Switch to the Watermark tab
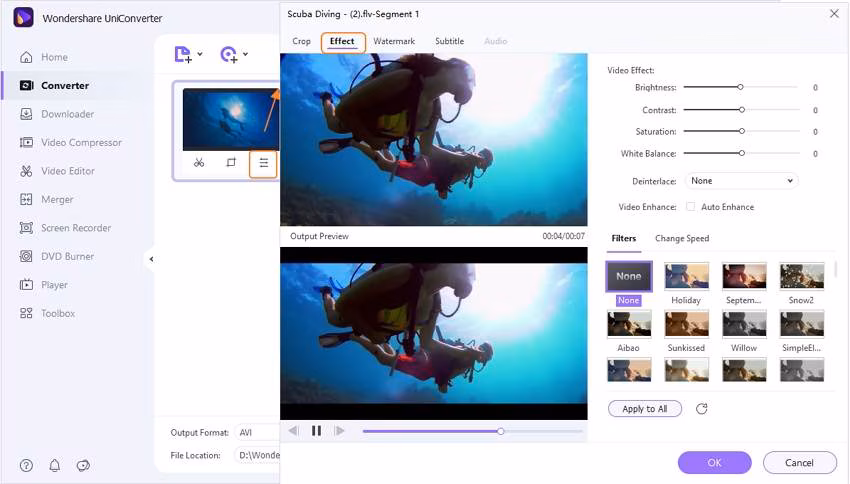Viewport: 850px width, 484px height. (394, 41)
